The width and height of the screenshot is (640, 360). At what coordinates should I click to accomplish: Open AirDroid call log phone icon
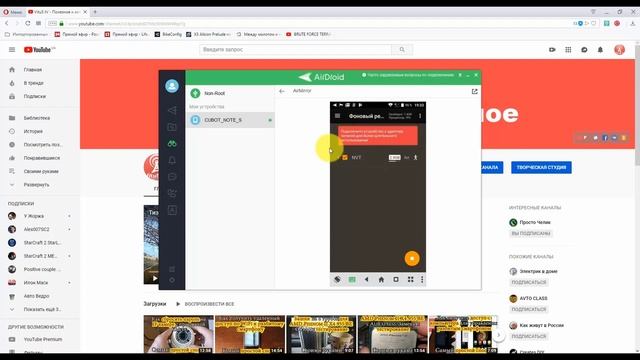click(x=172, y=193)
